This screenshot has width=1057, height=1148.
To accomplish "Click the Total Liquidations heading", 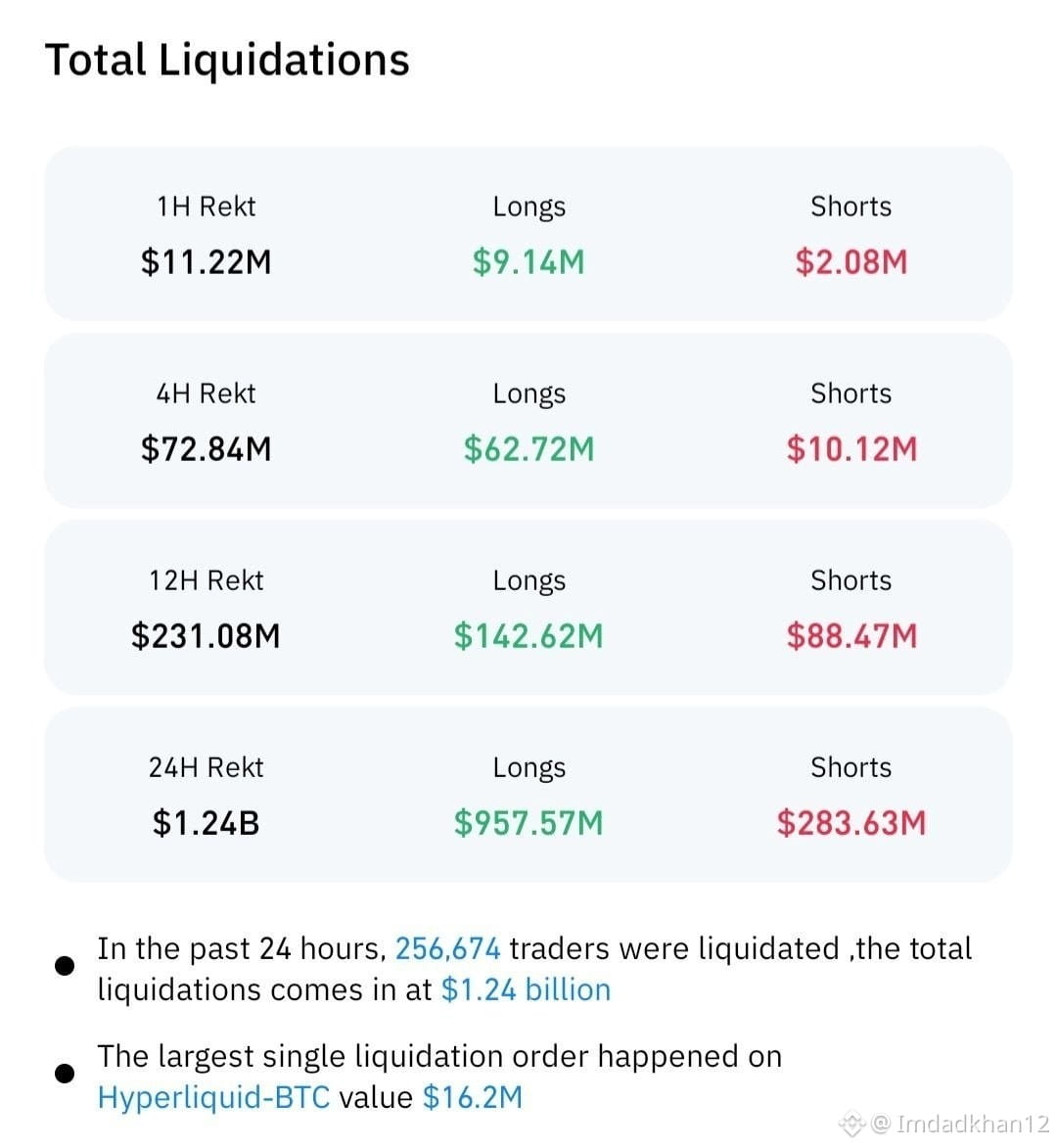I will [x=227, y=60].
